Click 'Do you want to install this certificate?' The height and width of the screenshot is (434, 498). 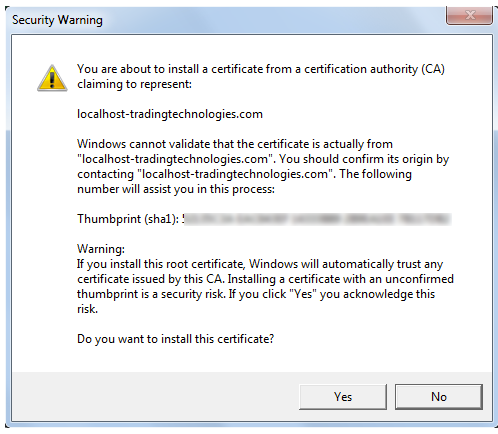pos(176,339)
